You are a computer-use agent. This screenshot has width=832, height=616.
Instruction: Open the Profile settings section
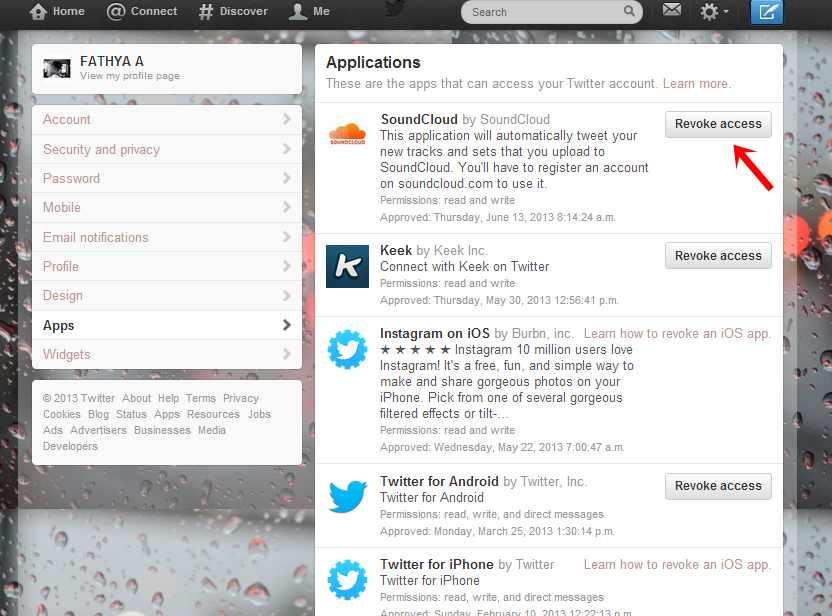[167, 266]
